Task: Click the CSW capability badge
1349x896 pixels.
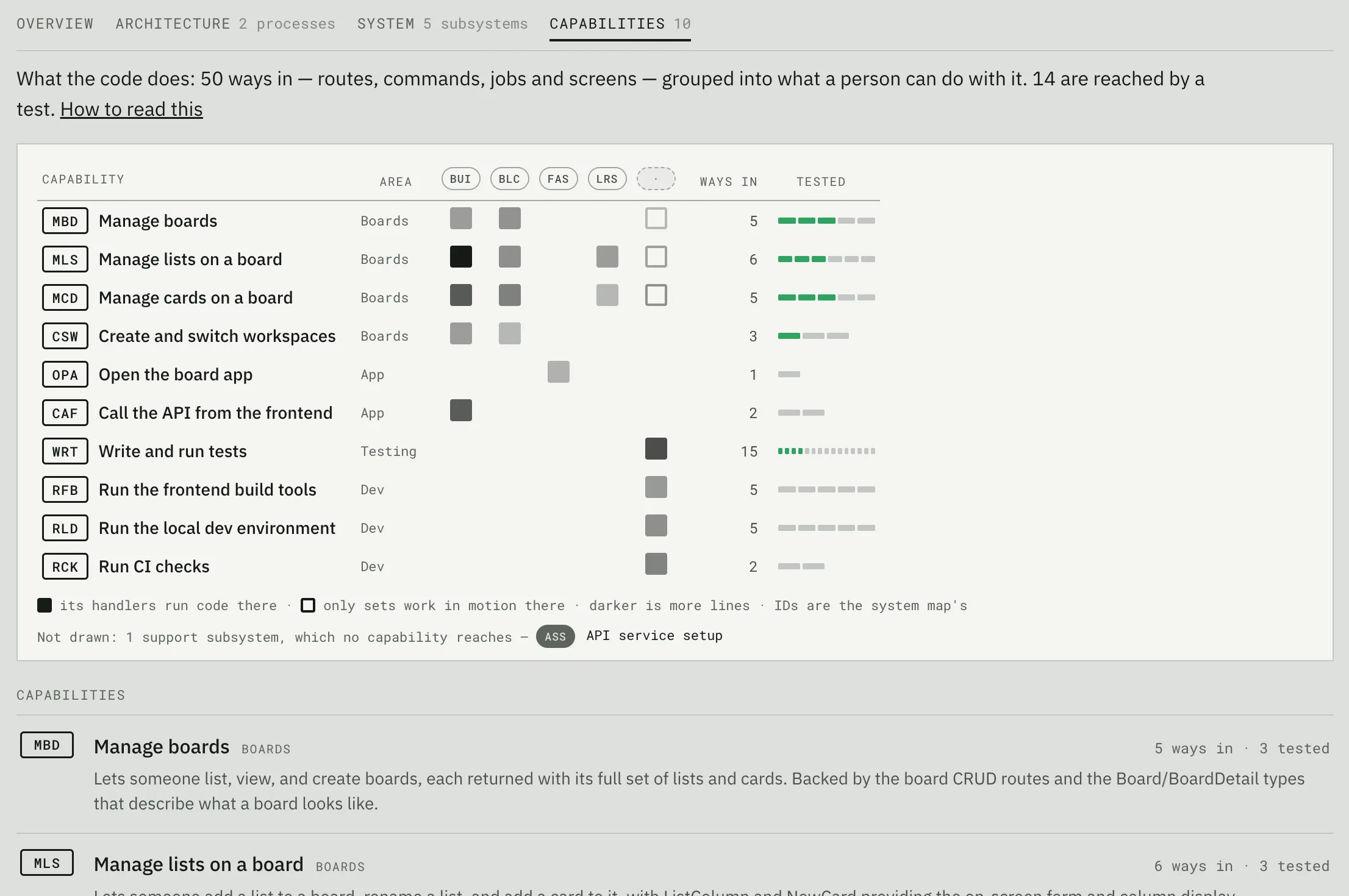Action: (x=65, y=336)
